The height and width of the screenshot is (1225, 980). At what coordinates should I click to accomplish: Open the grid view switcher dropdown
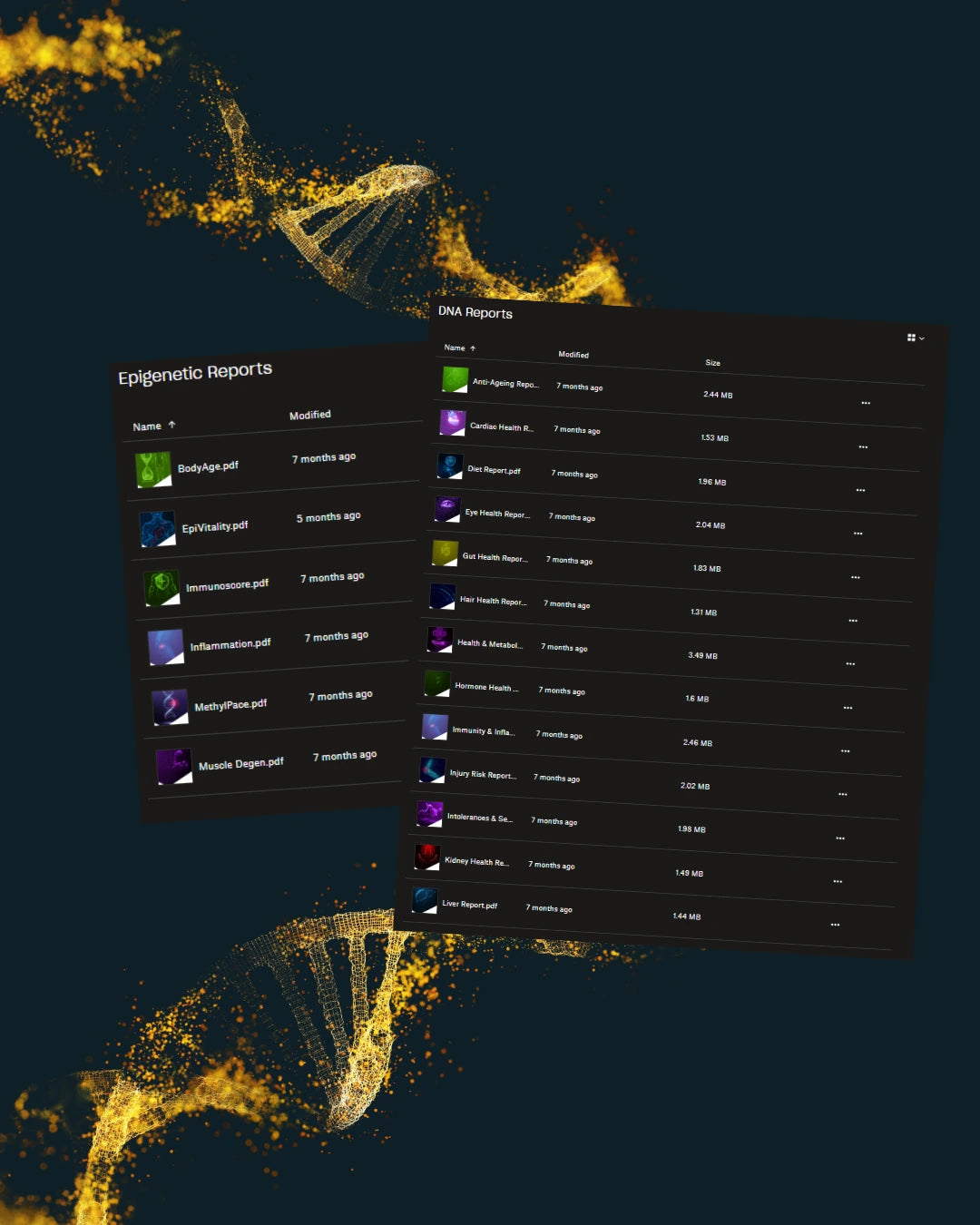pyautogui.click(x=915, y=338)
